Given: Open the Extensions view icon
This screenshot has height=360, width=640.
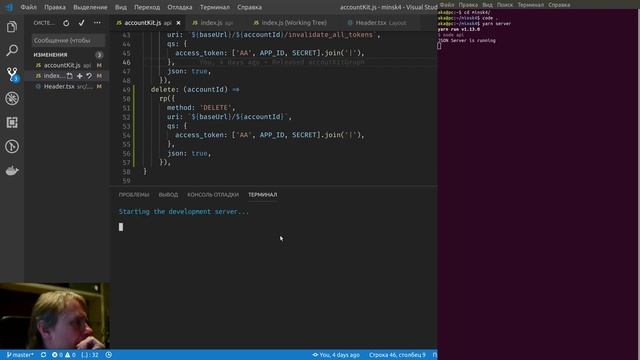Looking at the screenshot, I should 12,122.
